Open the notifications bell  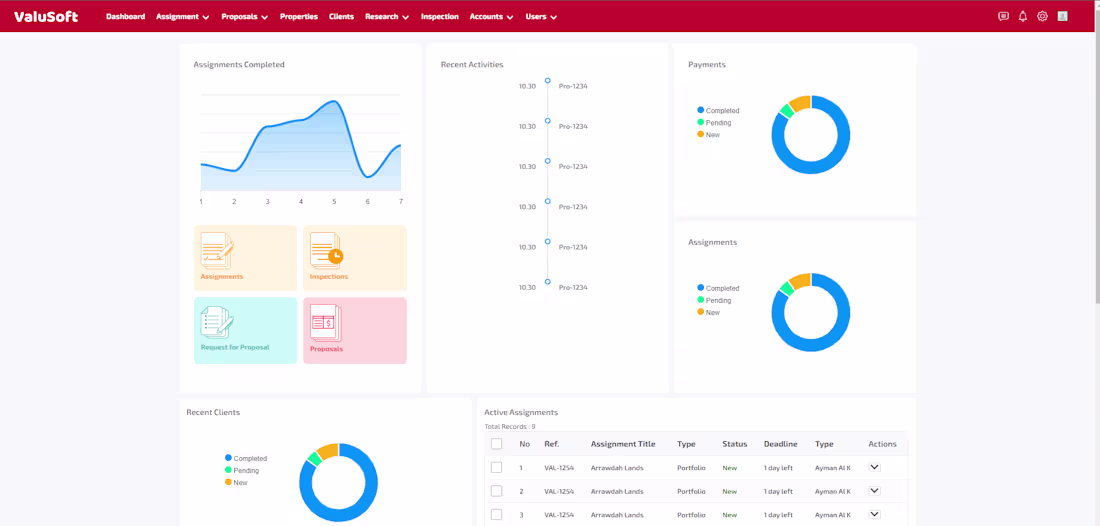[x=1023, y=16]
